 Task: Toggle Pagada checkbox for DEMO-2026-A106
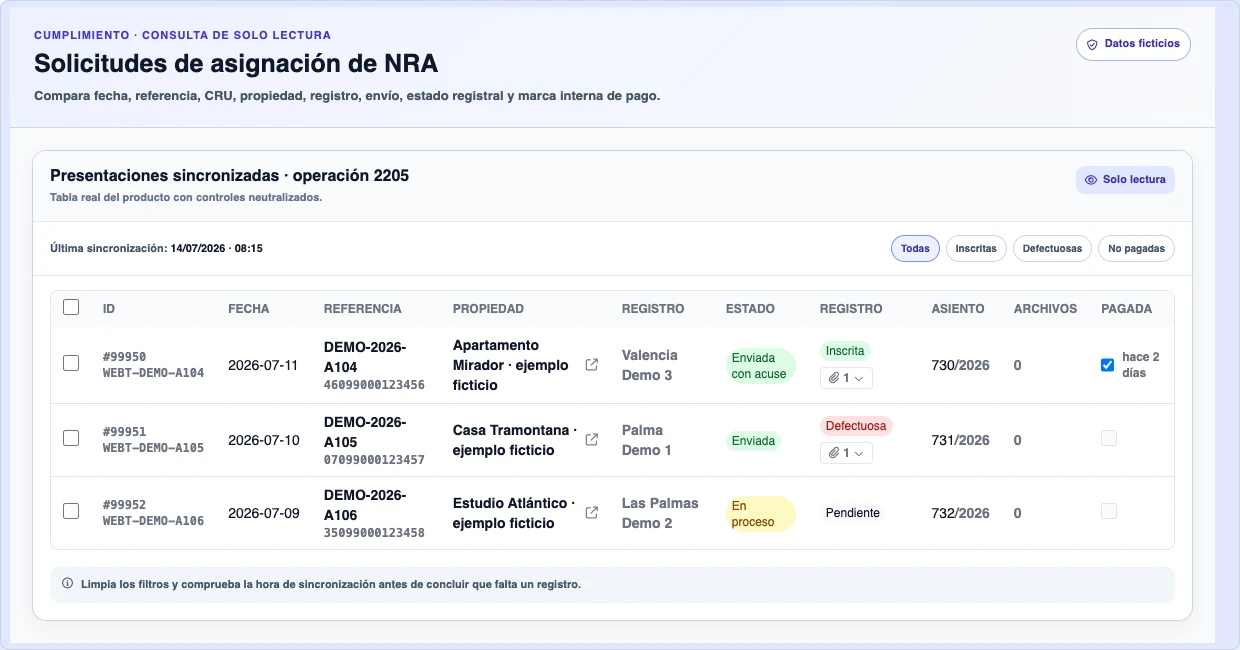[1108, 511]
